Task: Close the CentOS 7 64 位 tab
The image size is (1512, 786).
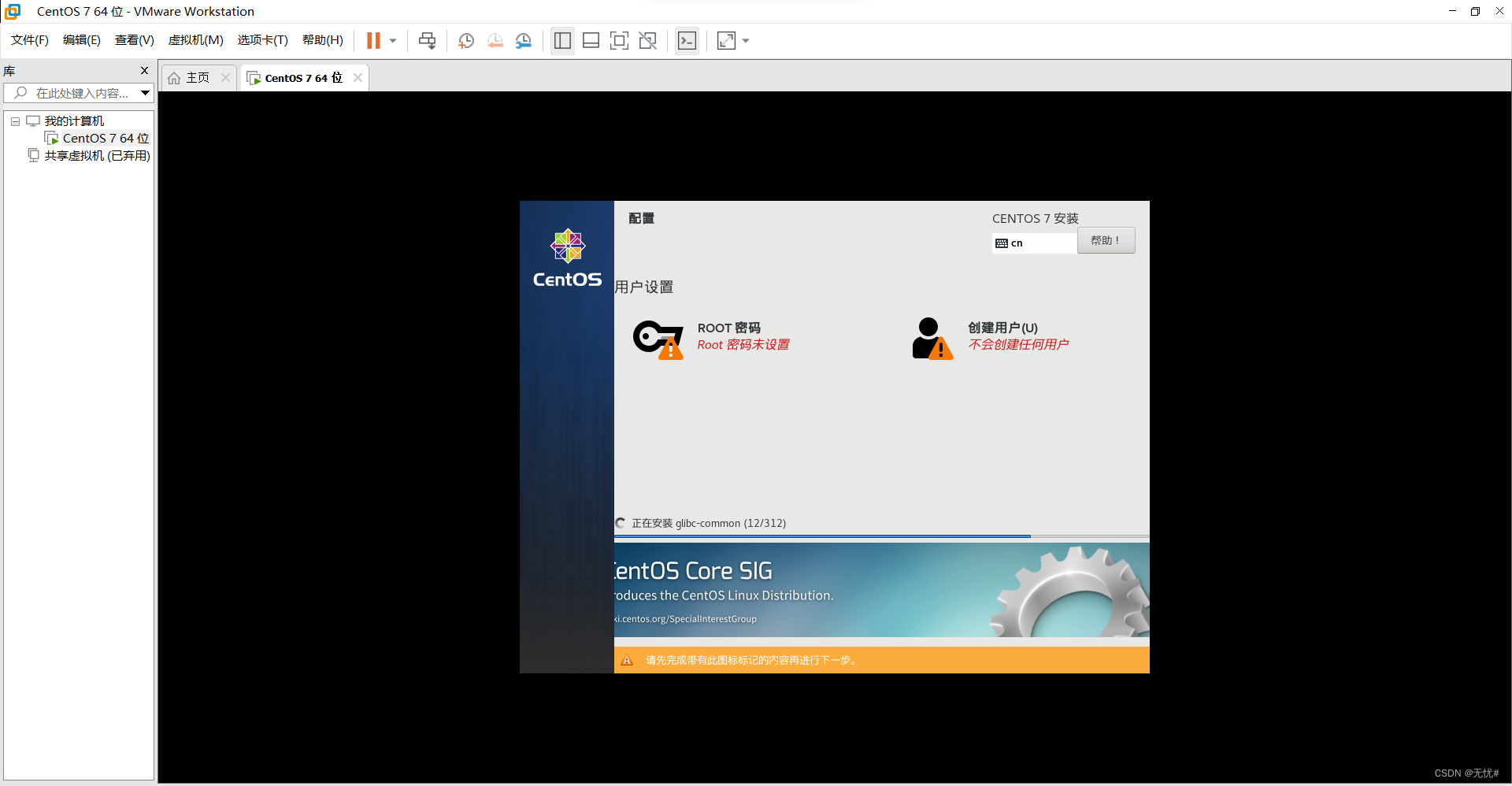Action: pyautogui.click(x=358, y=77)
